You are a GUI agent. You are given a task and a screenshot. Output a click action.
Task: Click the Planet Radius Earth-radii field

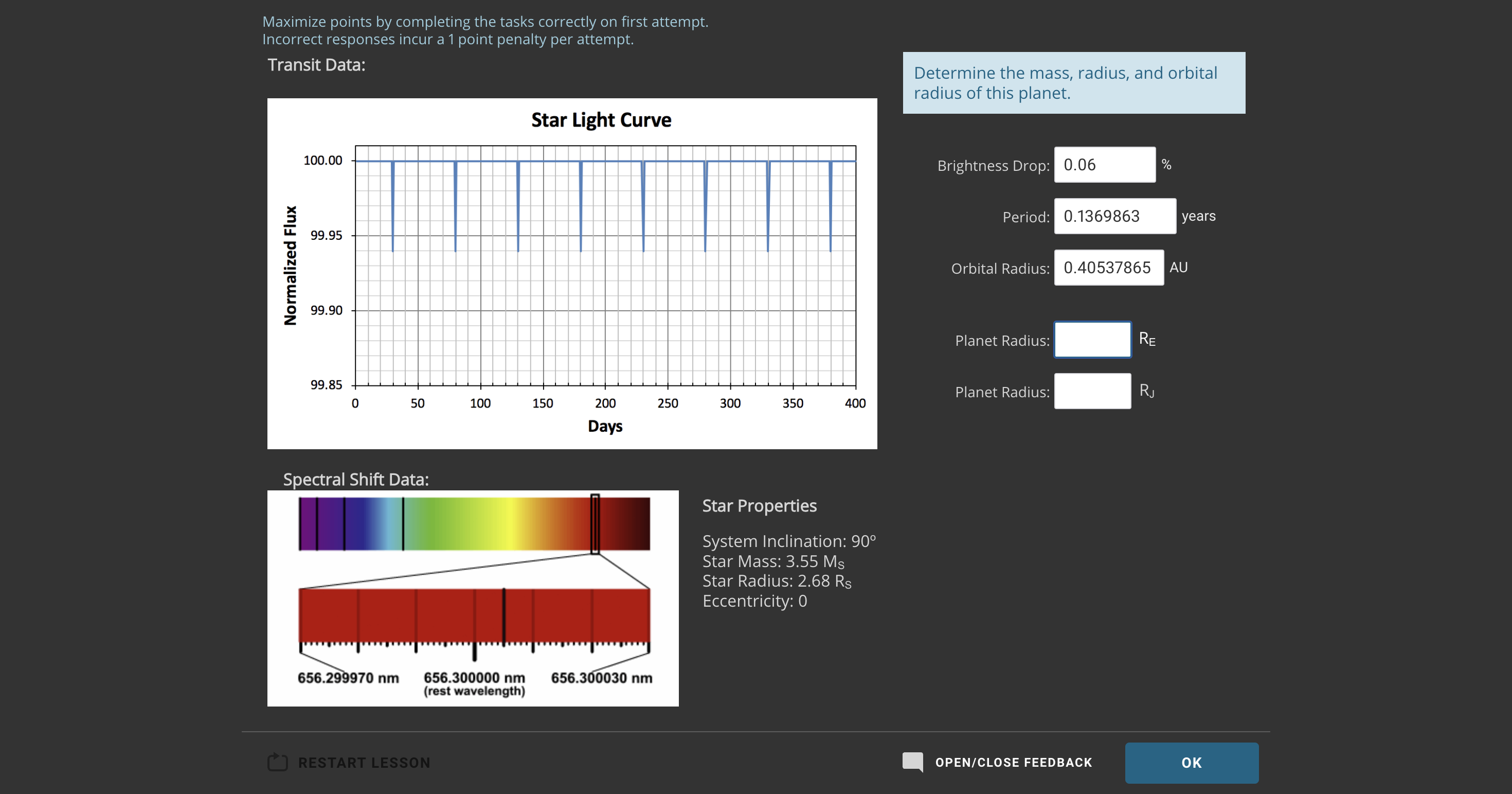pyautogui.click(x=1092, y=340)
